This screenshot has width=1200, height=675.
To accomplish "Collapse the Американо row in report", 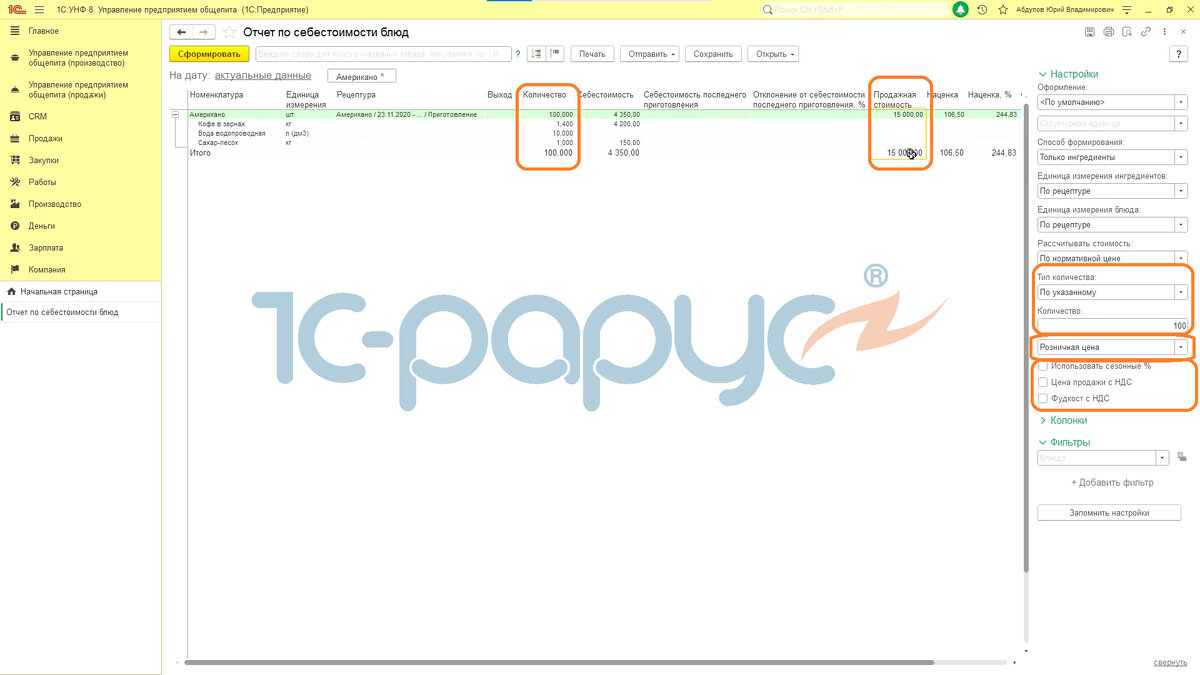I will 177,115.
